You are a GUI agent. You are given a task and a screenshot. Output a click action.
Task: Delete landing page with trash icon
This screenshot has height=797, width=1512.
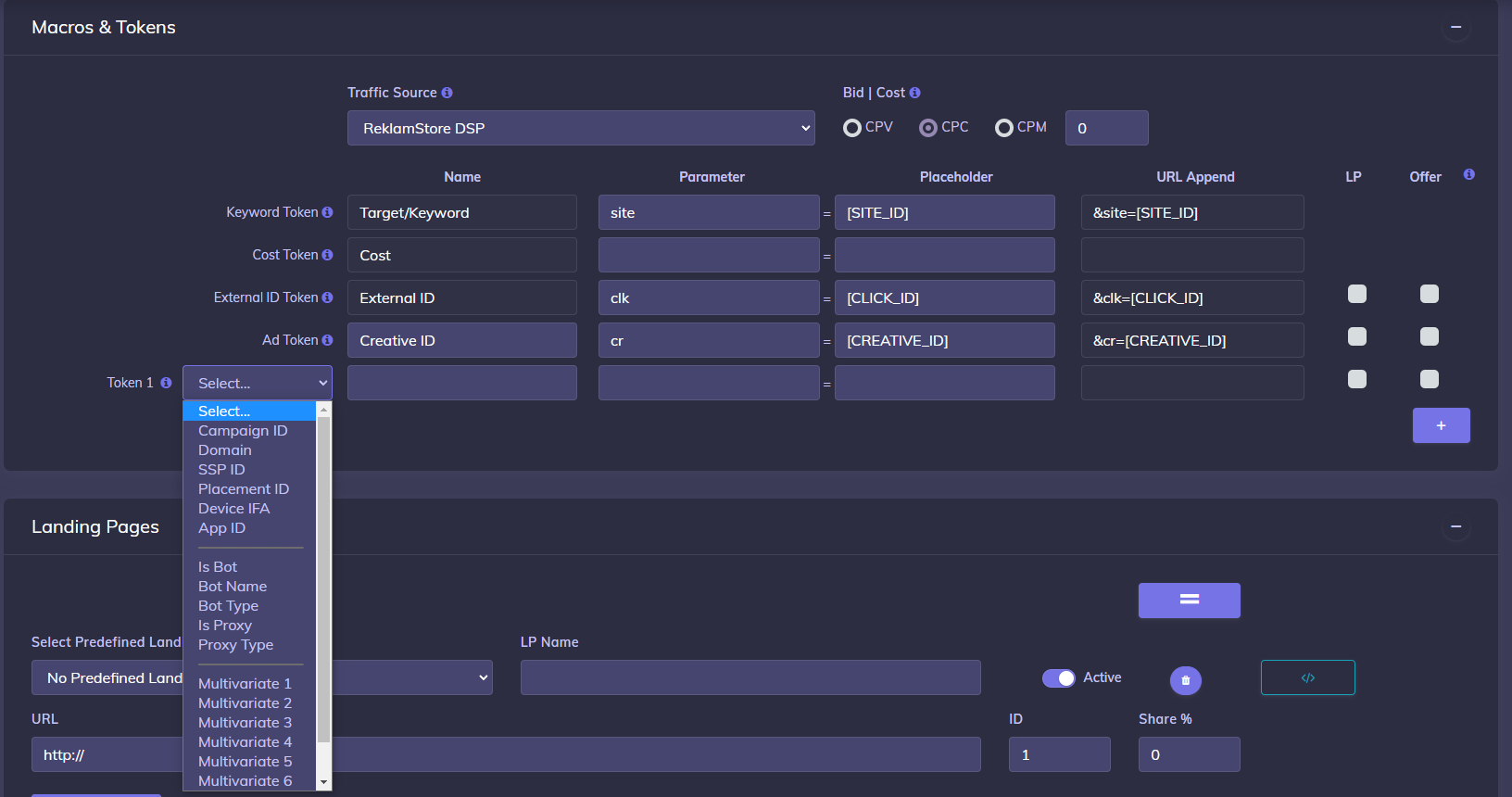click(x=1185, y=680)
